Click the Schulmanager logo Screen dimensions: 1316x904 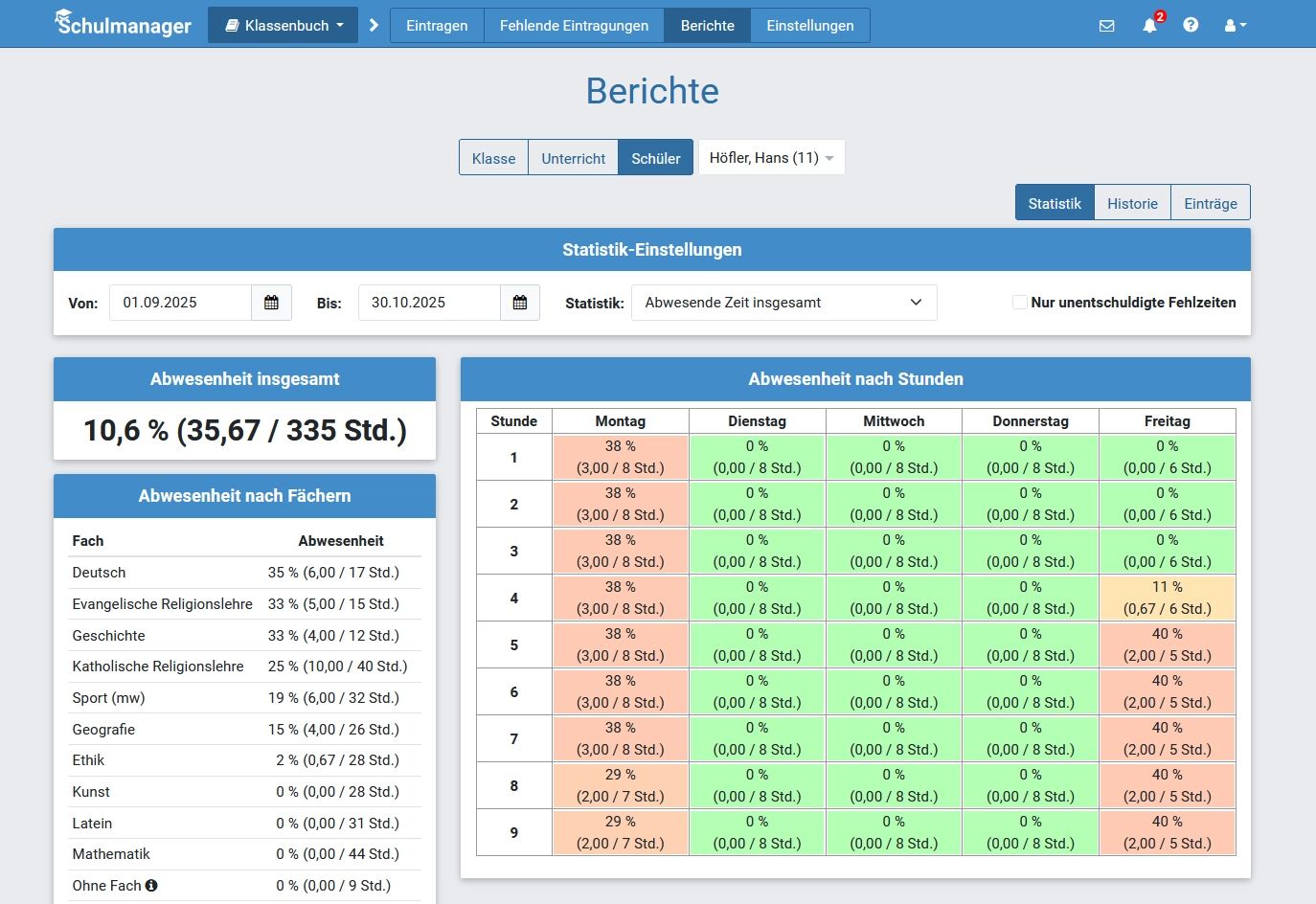123,25
